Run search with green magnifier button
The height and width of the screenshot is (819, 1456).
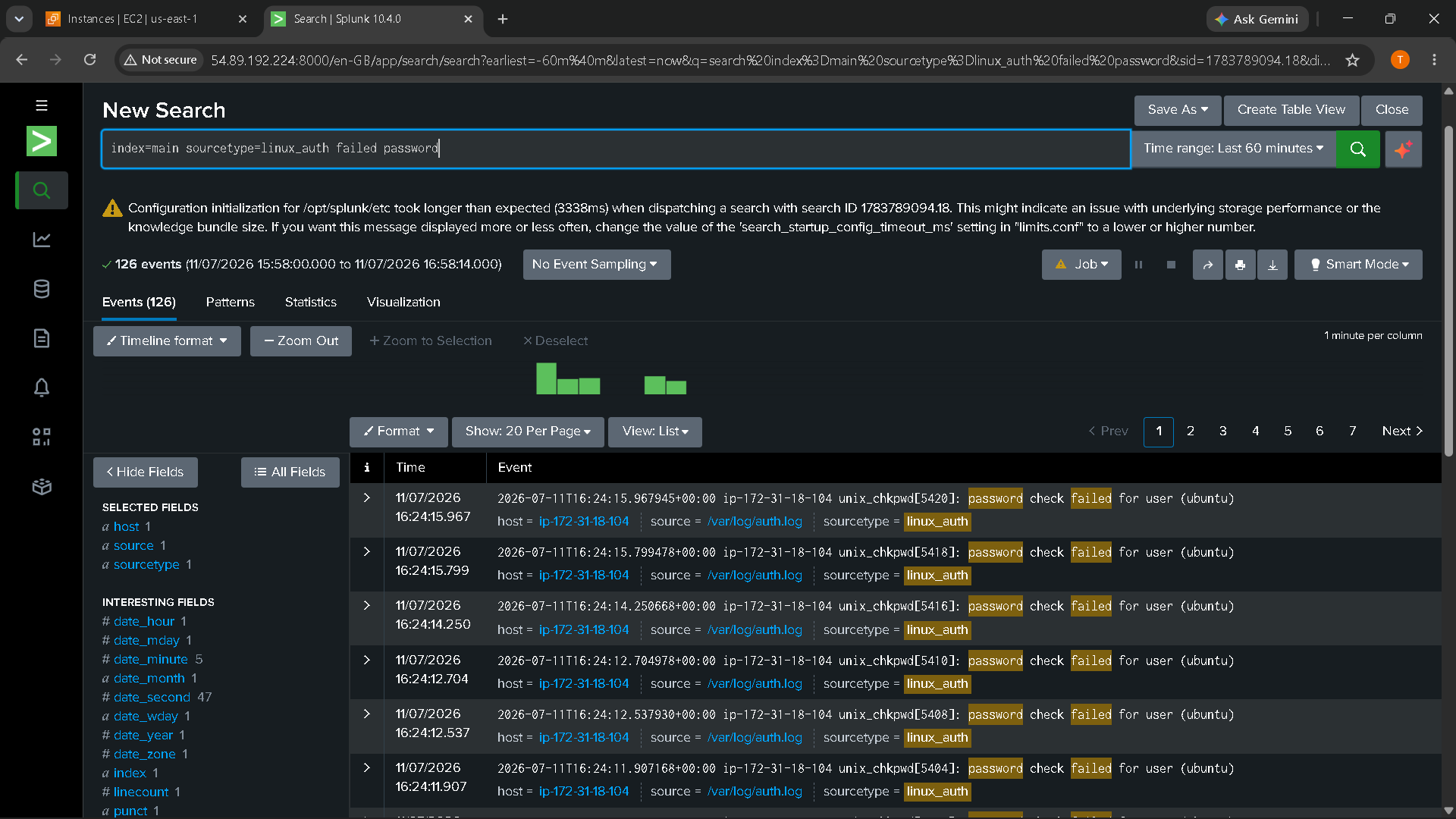1357,149
